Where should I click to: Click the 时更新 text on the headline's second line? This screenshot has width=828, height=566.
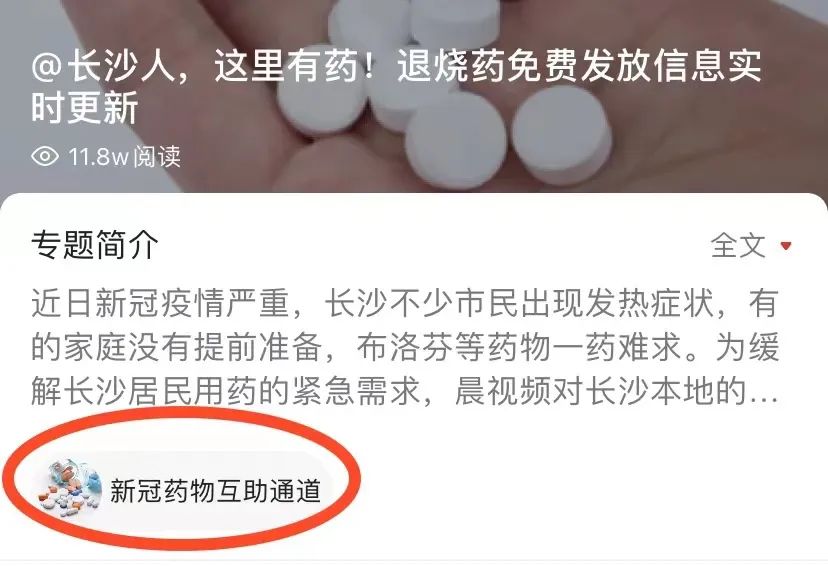pyautogui.click(x=85, y=107)
